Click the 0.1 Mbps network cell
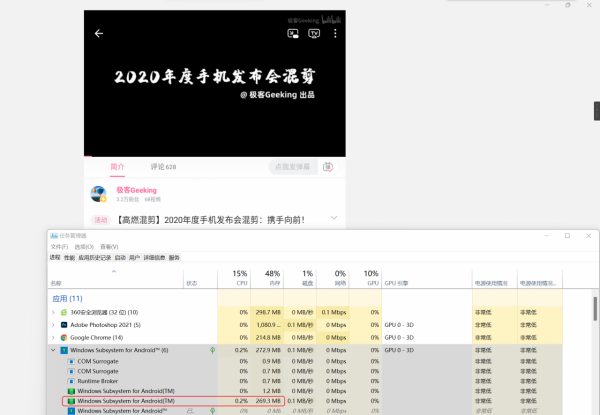 click(334, 312)
